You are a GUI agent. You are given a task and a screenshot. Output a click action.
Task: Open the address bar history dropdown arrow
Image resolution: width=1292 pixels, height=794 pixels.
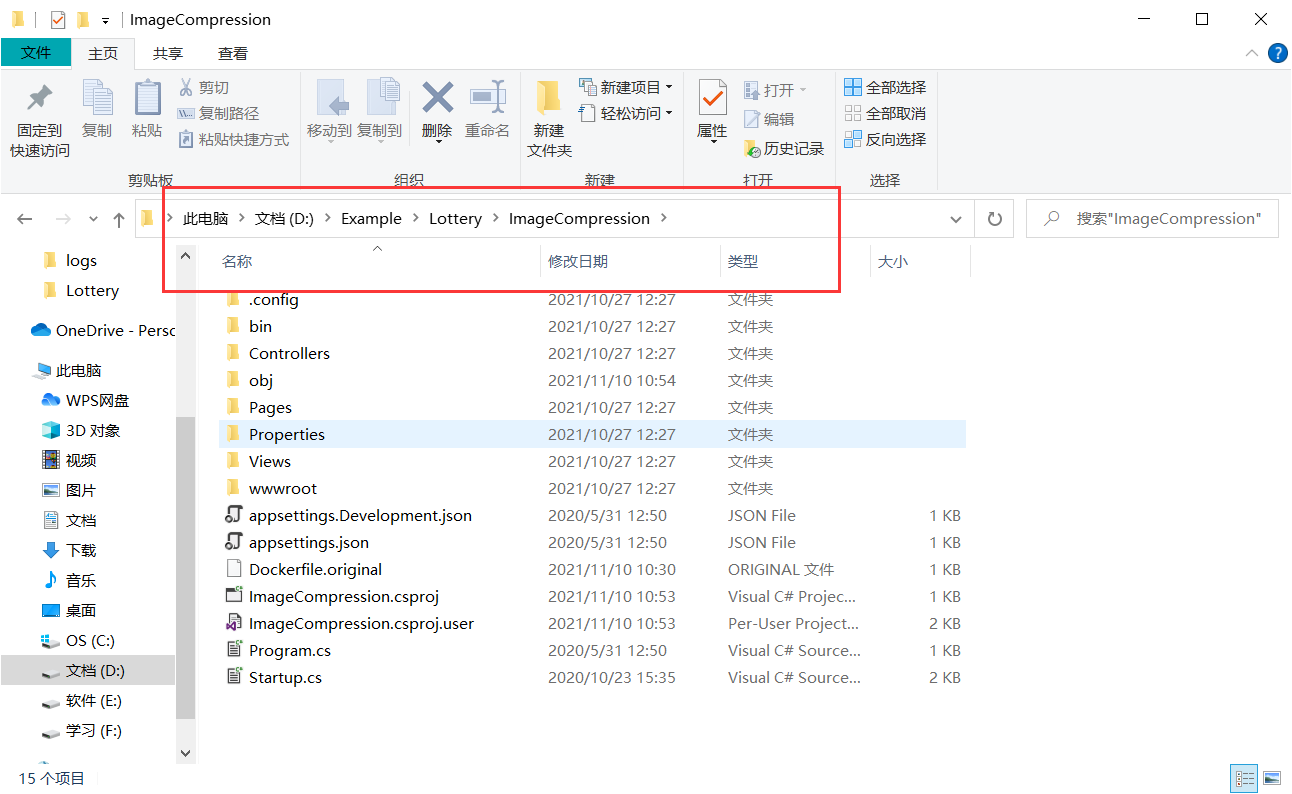tap(956, 219)
